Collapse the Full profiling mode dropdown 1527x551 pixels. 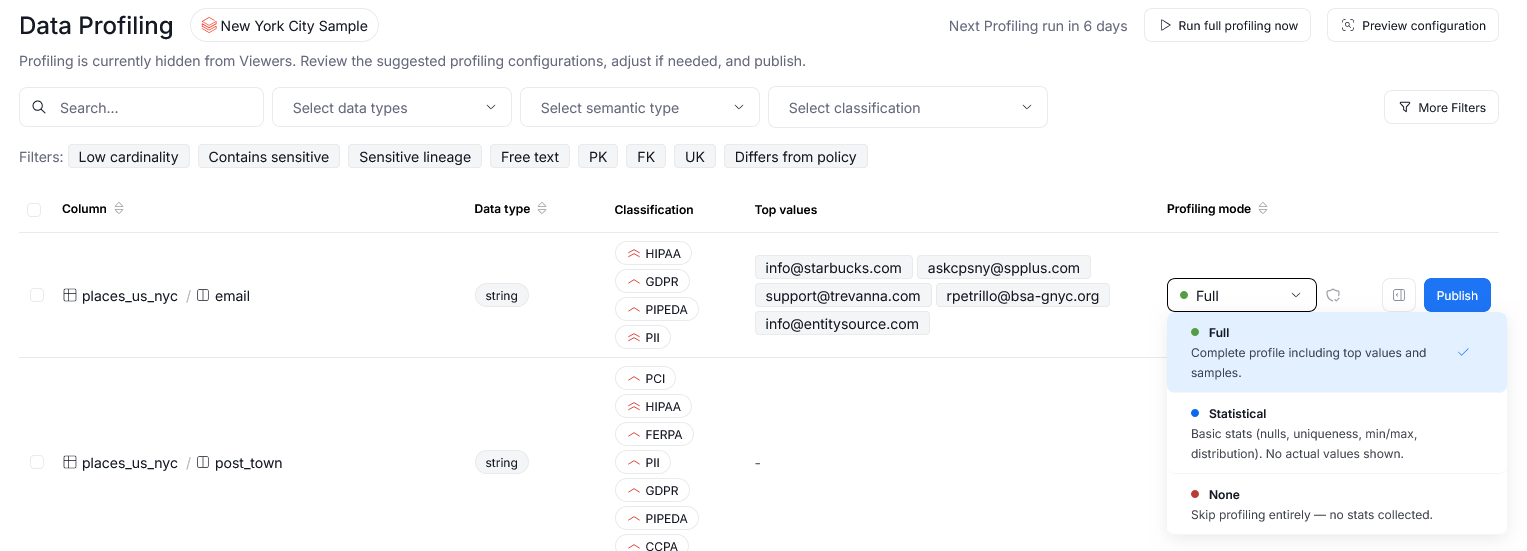coord(1242,295)
